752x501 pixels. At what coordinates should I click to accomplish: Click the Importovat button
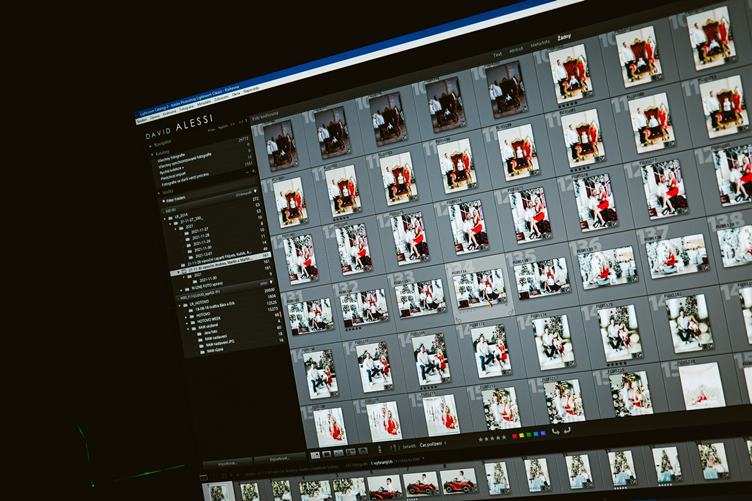click(x=228, y=464)
